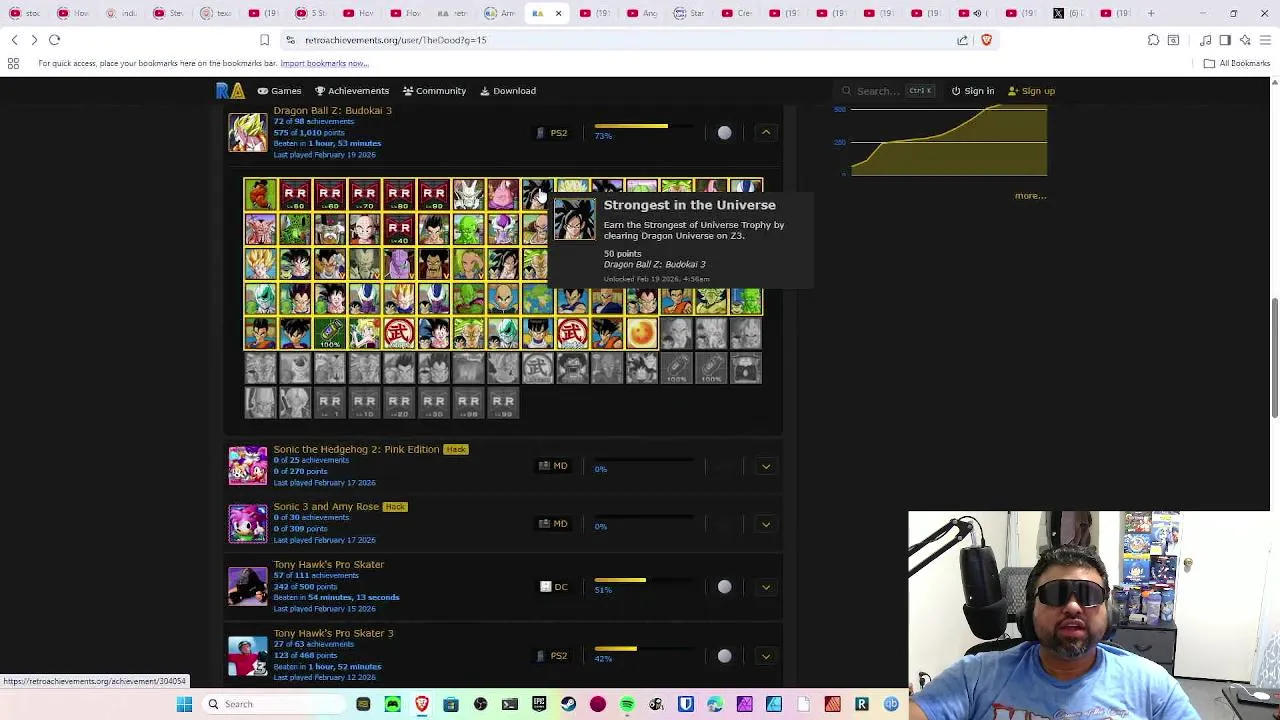This screenshot has width=1280, height=720.
Task: Open the browser apps grid icon
Action: tap(13, 64)
